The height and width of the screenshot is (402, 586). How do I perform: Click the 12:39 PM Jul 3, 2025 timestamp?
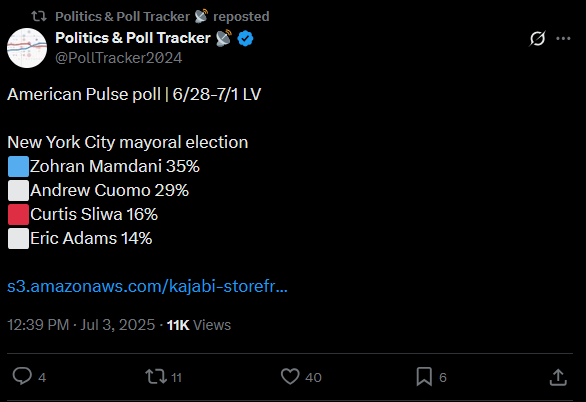(81, 325)
